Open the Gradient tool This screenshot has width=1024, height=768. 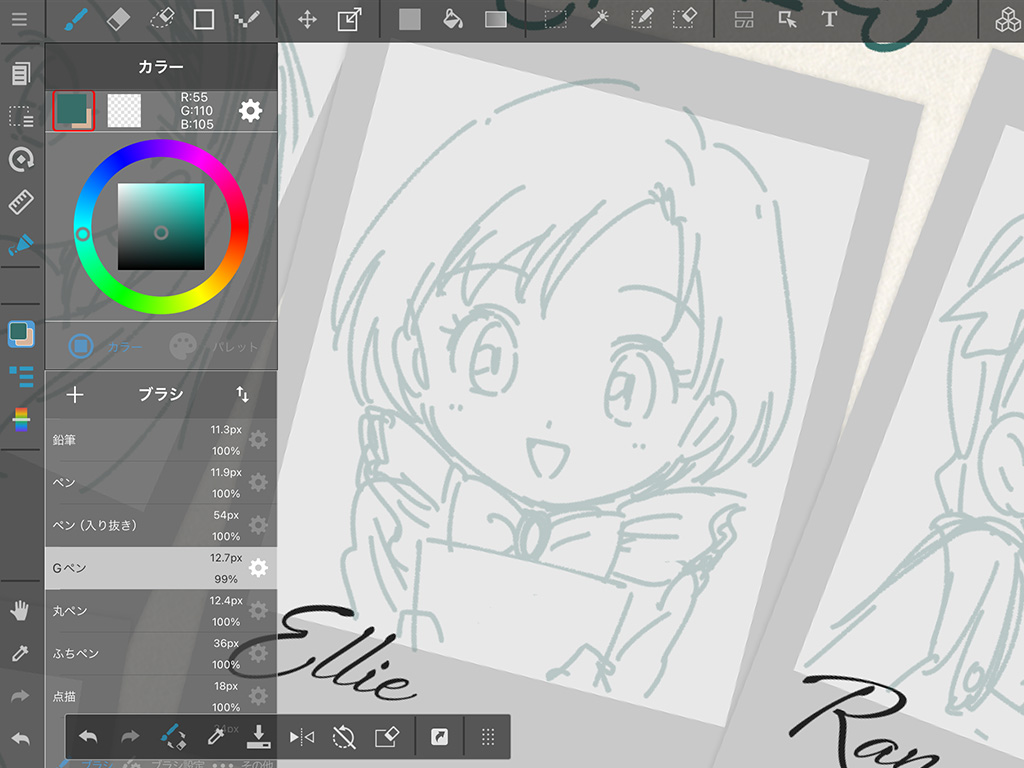coord(496,20)
